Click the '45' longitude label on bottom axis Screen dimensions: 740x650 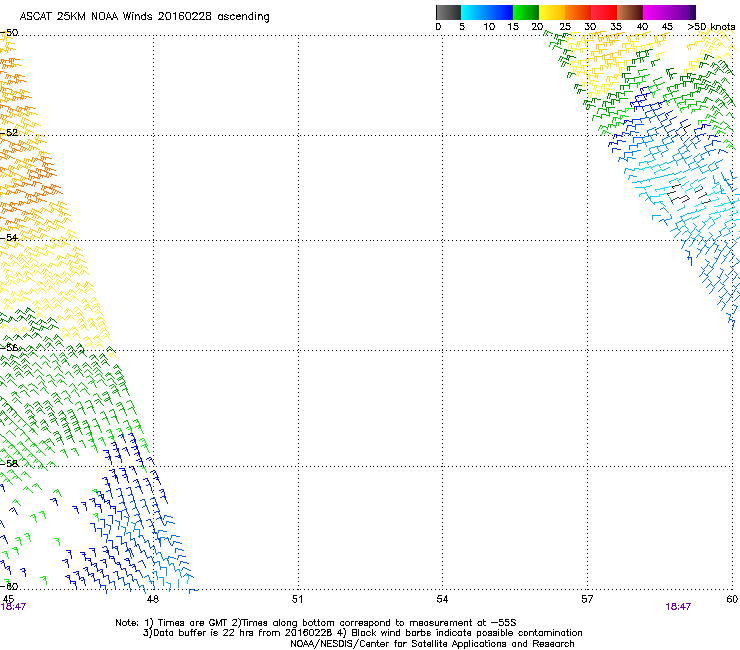[x=8, y=599]
